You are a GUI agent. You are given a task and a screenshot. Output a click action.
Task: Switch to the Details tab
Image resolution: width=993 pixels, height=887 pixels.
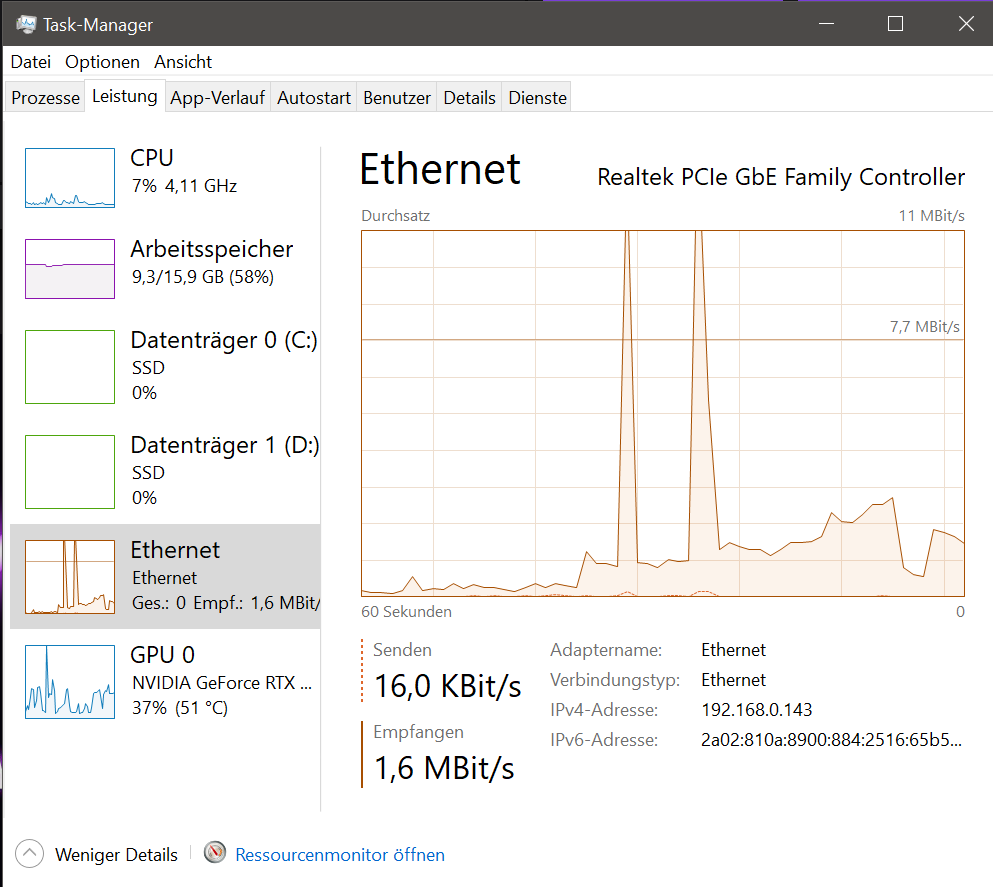click(469, 98)
